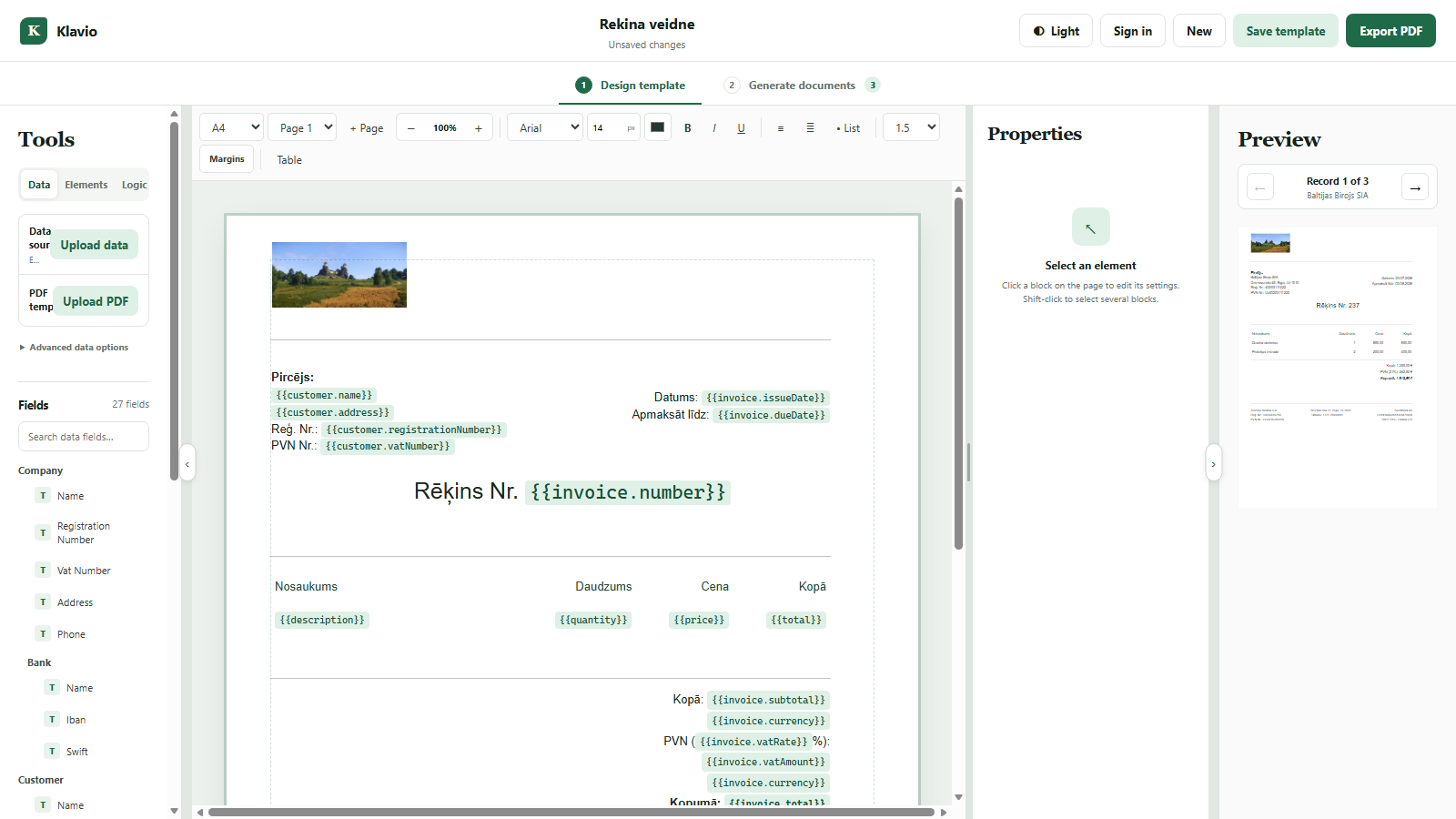Toggle Light theme mode
Screen dimensions: 1456x819
point(1056,31)
